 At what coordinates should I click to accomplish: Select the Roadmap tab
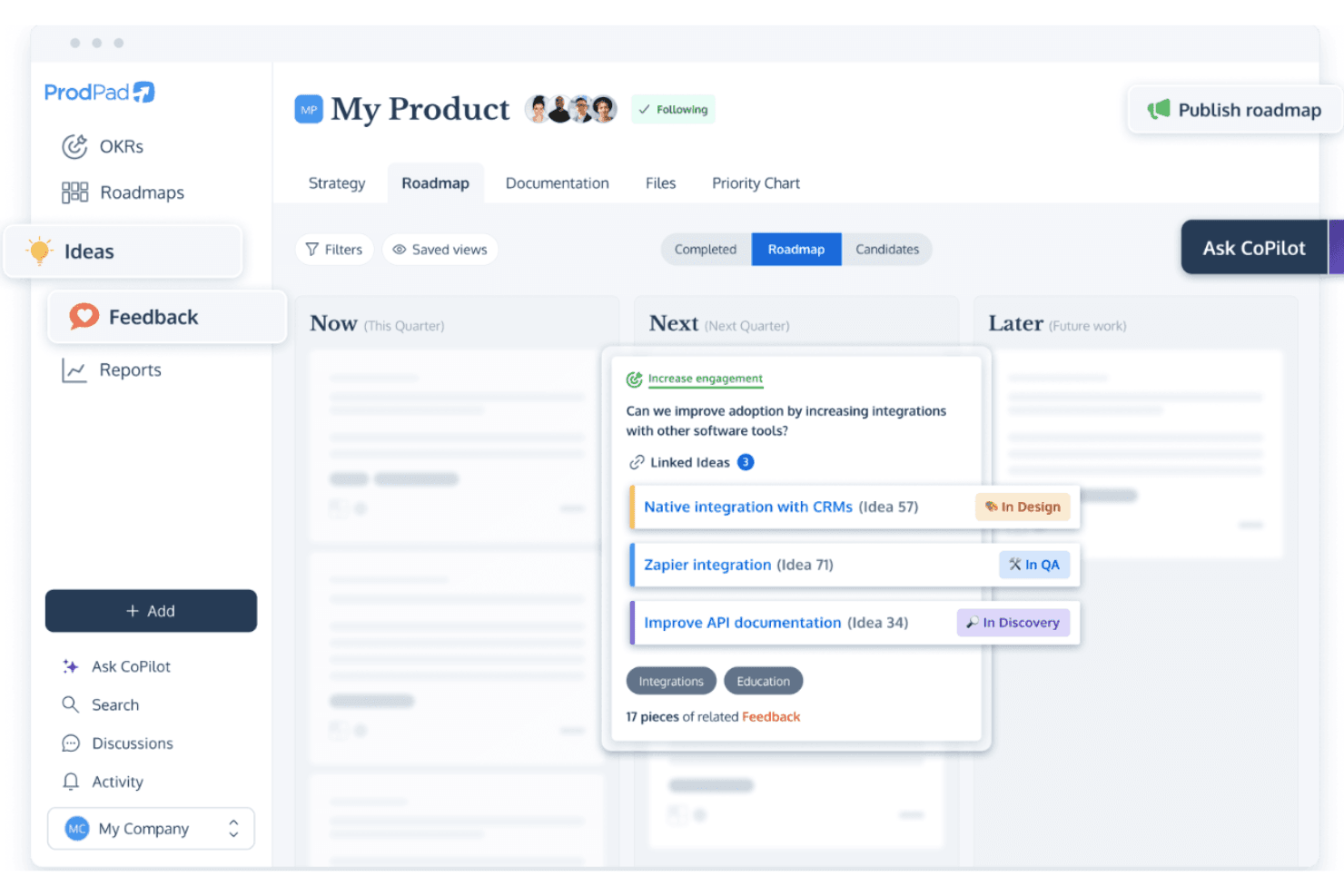pos(436,183)
